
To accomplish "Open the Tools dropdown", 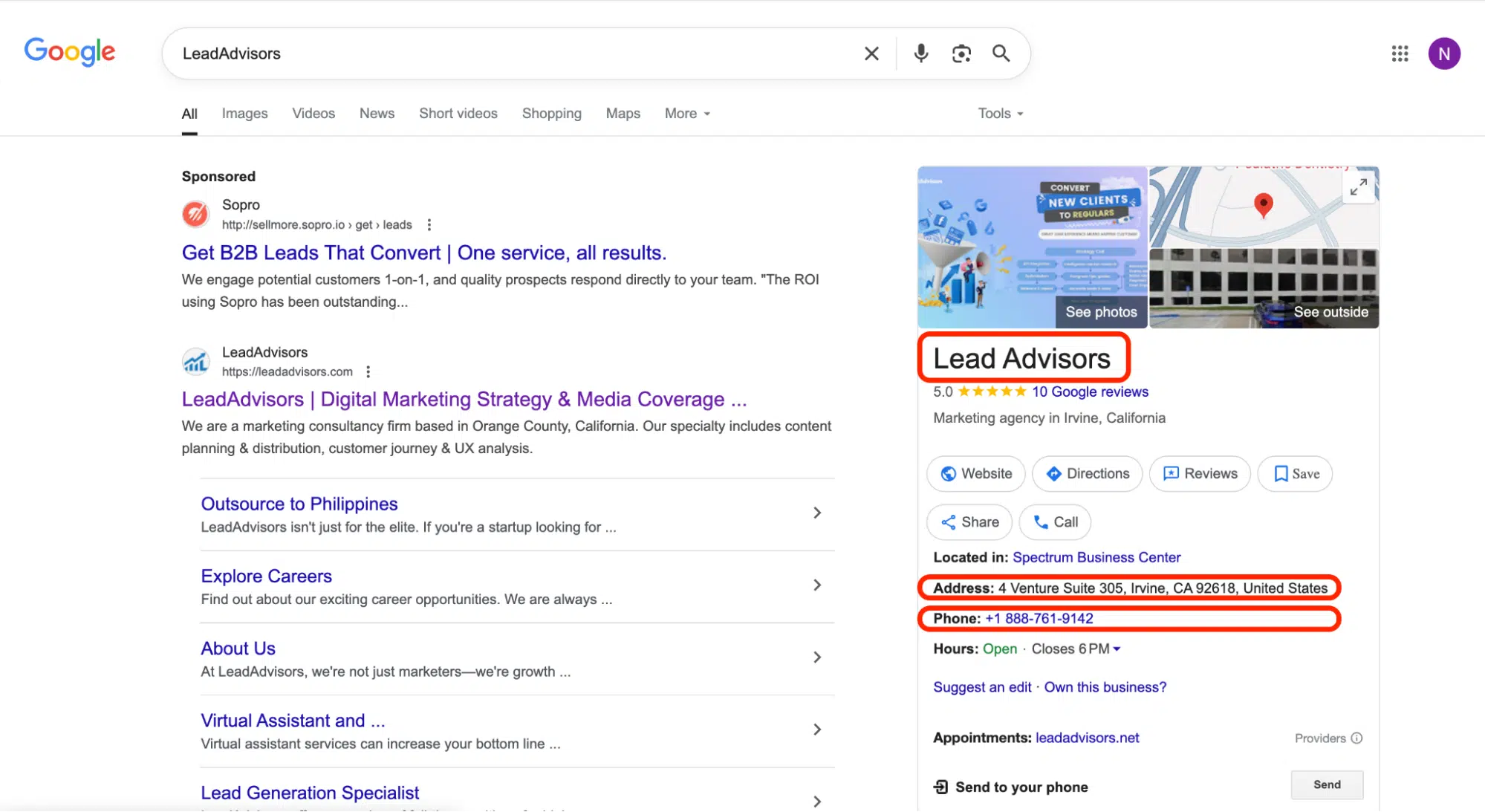I will click(x=999, y=113).
